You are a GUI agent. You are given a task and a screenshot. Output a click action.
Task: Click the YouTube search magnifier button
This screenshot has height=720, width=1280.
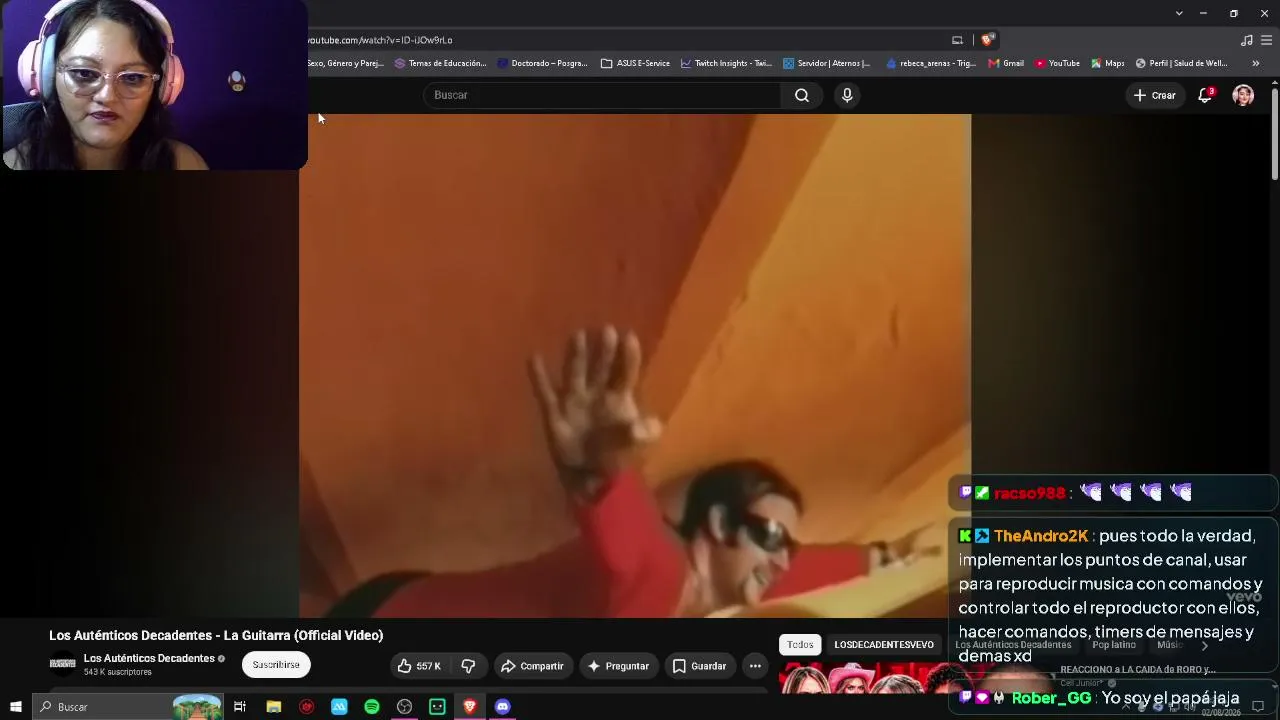(802, 95)
